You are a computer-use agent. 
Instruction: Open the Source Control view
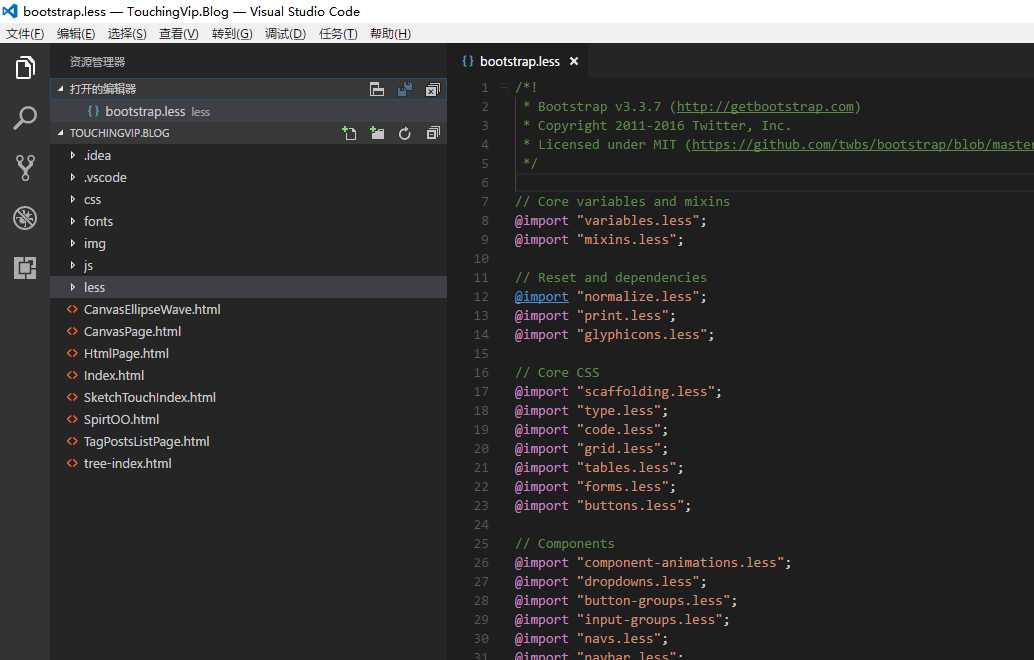[25, 168]
